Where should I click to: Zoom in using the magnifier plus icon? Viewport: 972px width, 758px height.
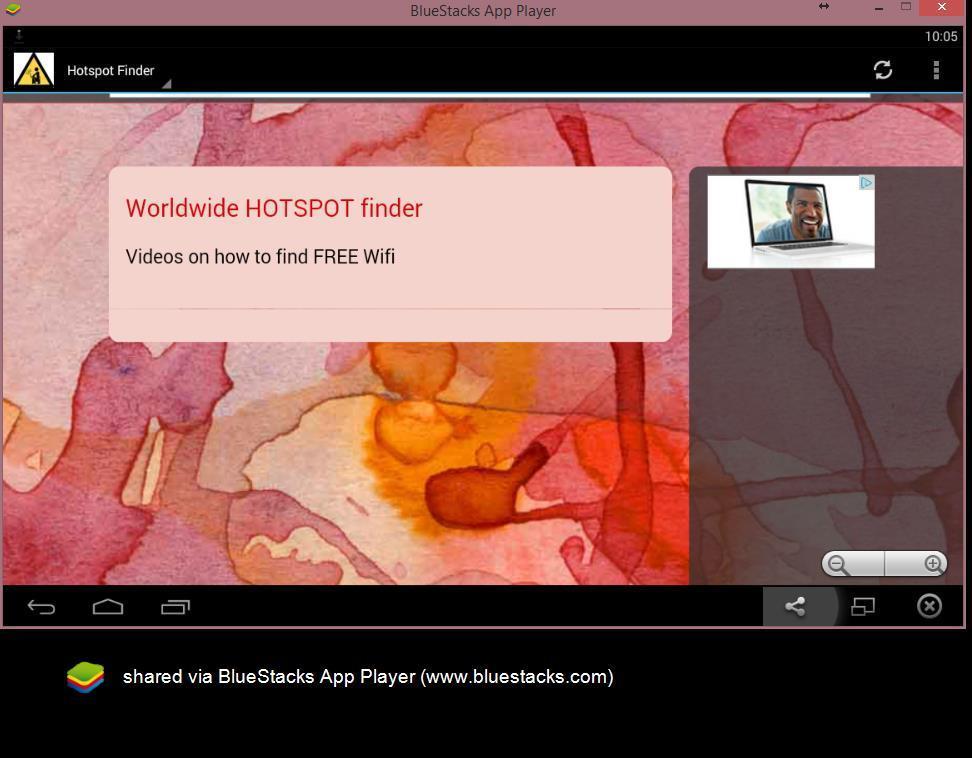(x=931, y=564)
